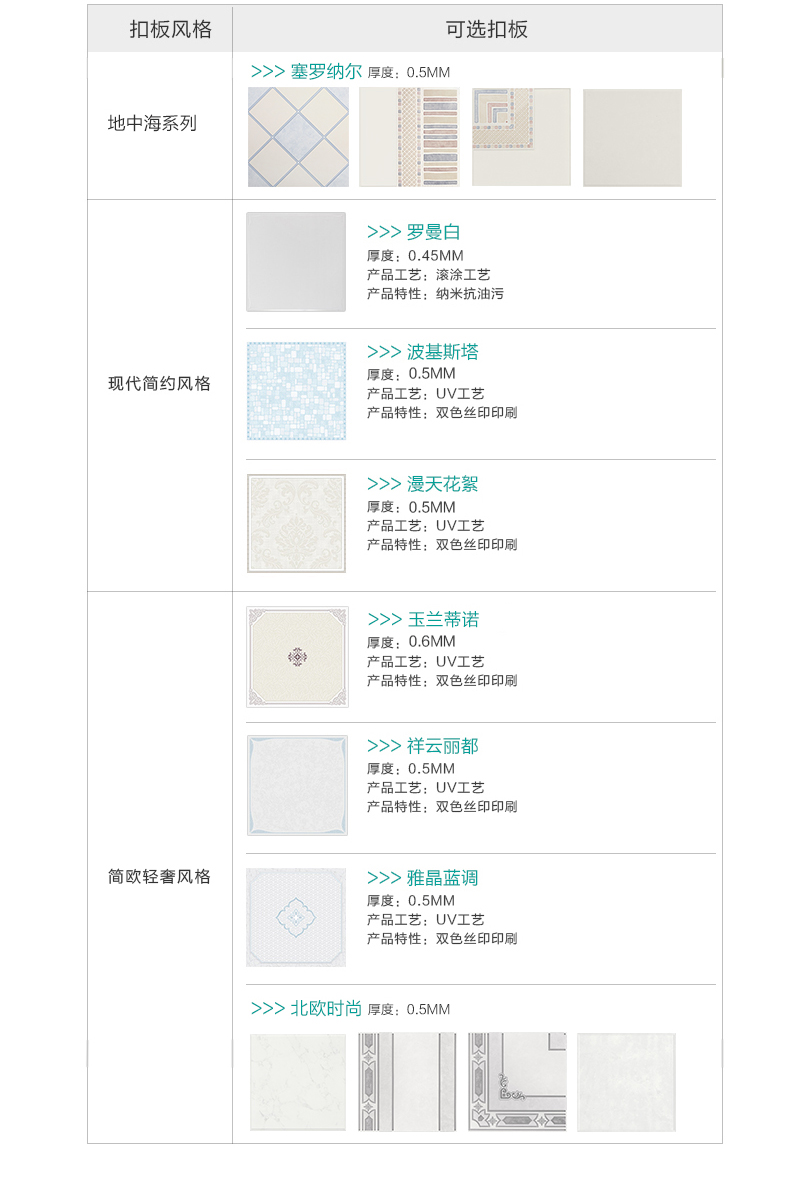Screen dimensions: 790x1195
Task: Click the 雅晶蓝调 blue medallion panel thumbnail
Action: 296,917
